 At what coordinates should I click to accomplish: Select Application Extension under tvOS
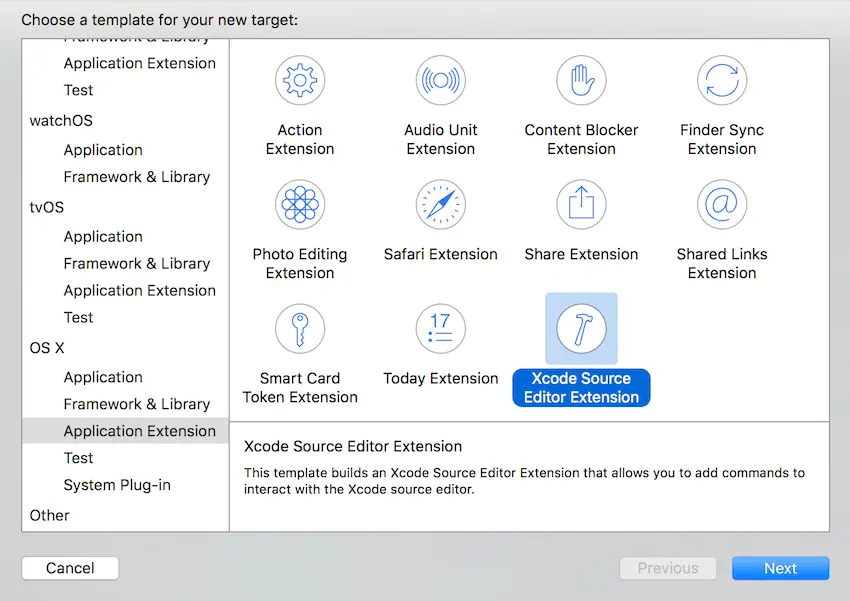pos(139,290)
